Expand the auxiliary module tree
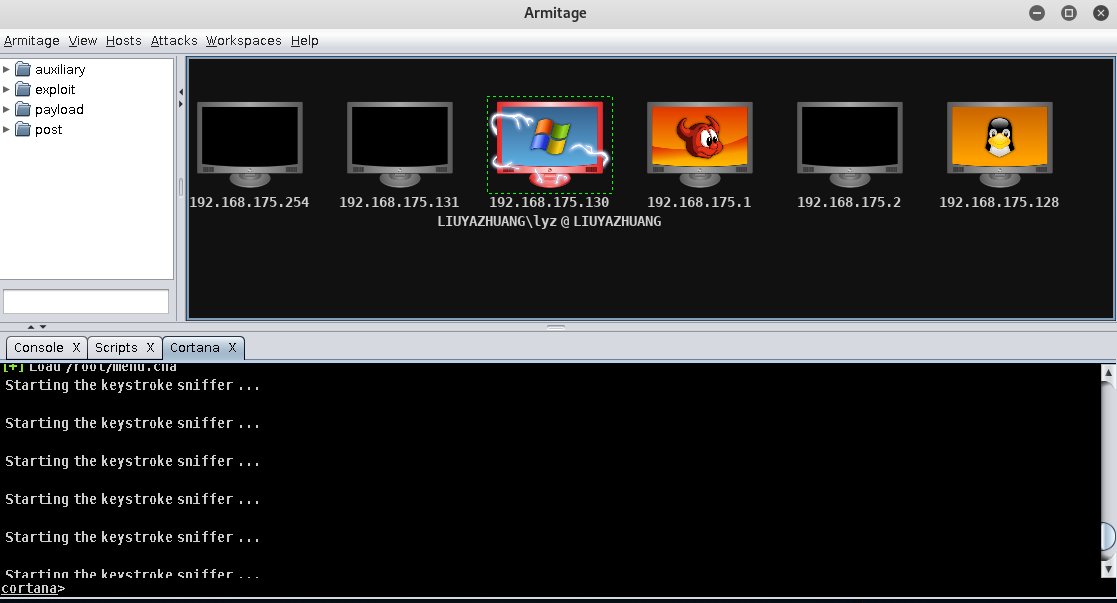 click(6, 69)
